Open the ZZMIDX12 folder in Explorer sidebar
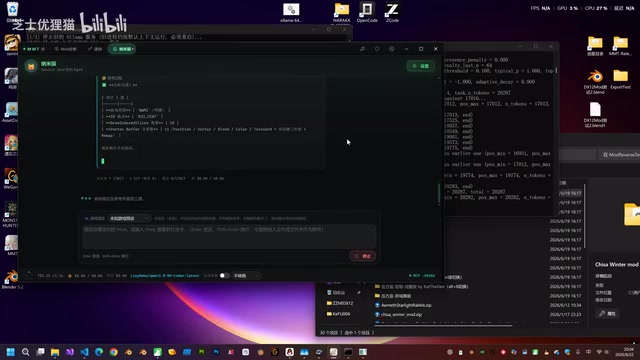This screenshot has height=360, width=640. tap(340, 303)
